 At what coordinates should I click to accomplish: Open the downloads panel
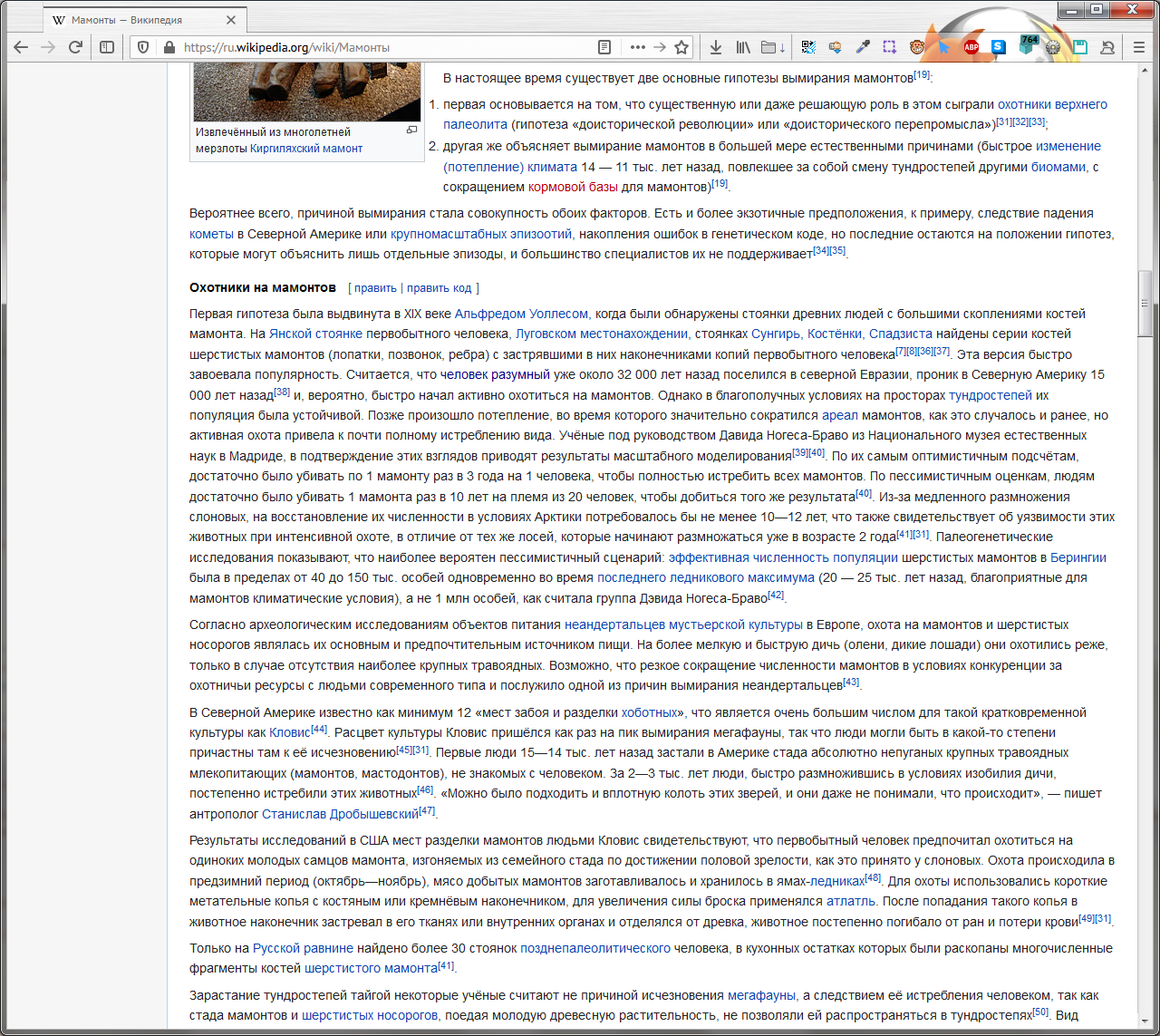point(715,47)
